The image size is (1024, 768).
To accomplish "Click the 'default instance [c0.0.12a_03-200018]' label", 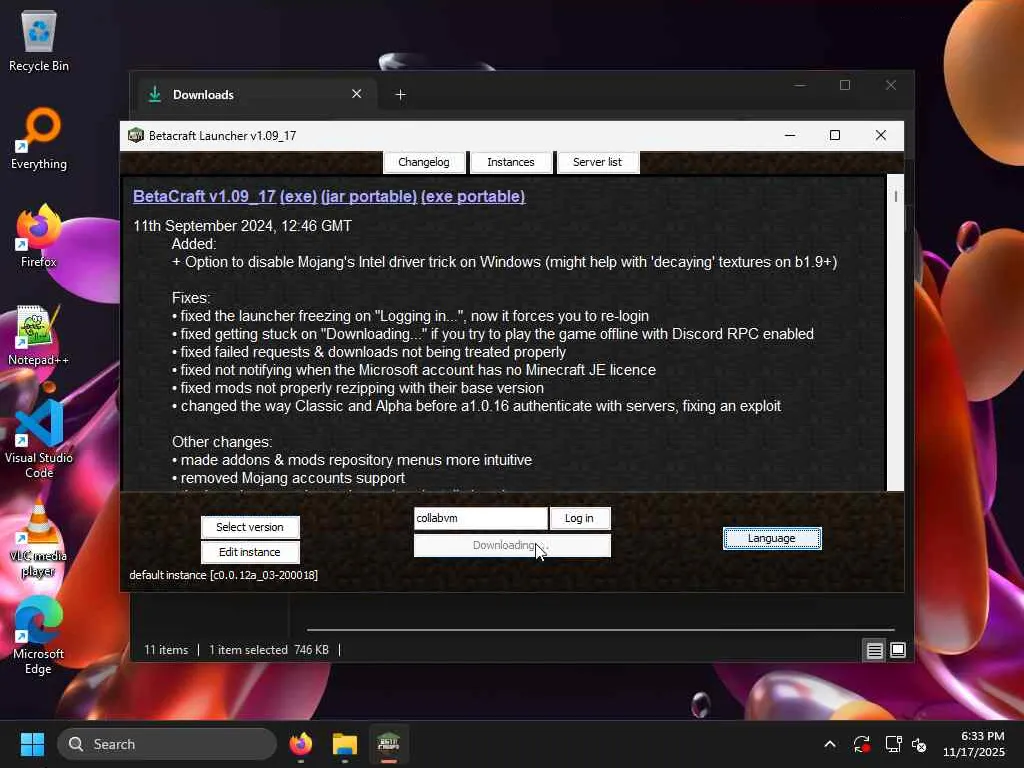I will click(x=223, y=575).
